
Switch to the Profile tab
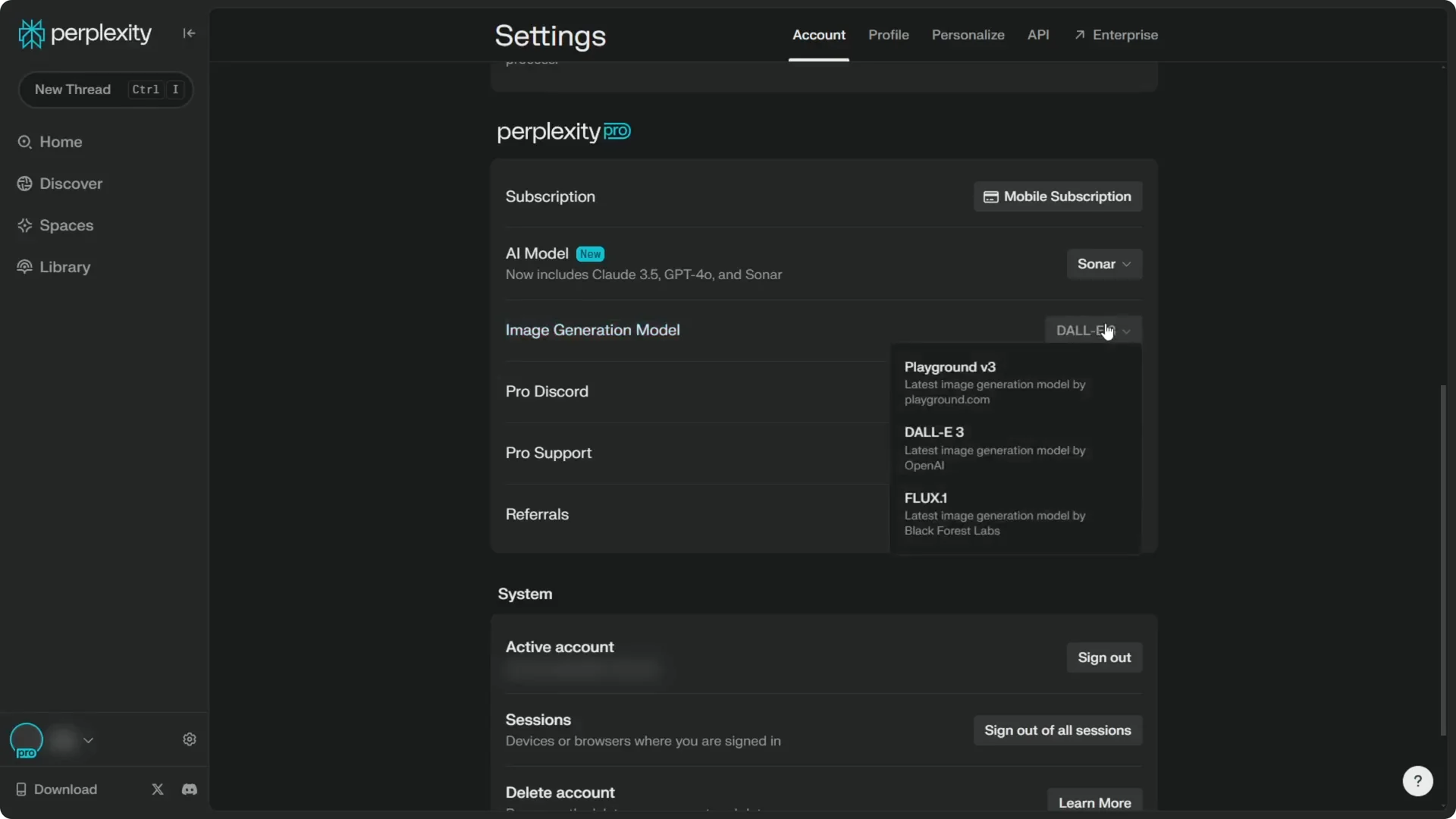coord(888,36)
